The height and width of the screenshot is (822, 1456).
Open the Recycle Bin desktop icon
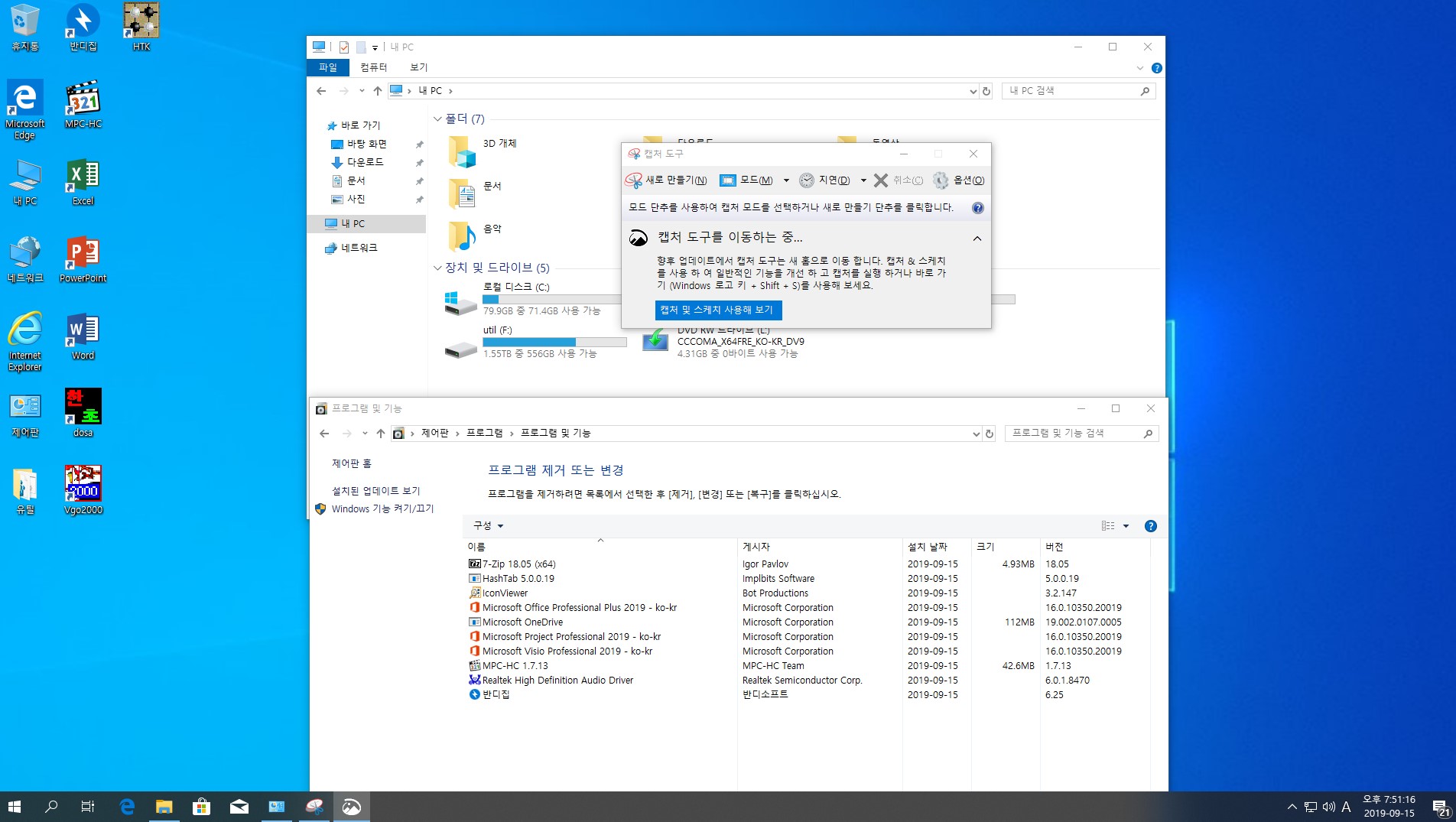click(24, 28)
